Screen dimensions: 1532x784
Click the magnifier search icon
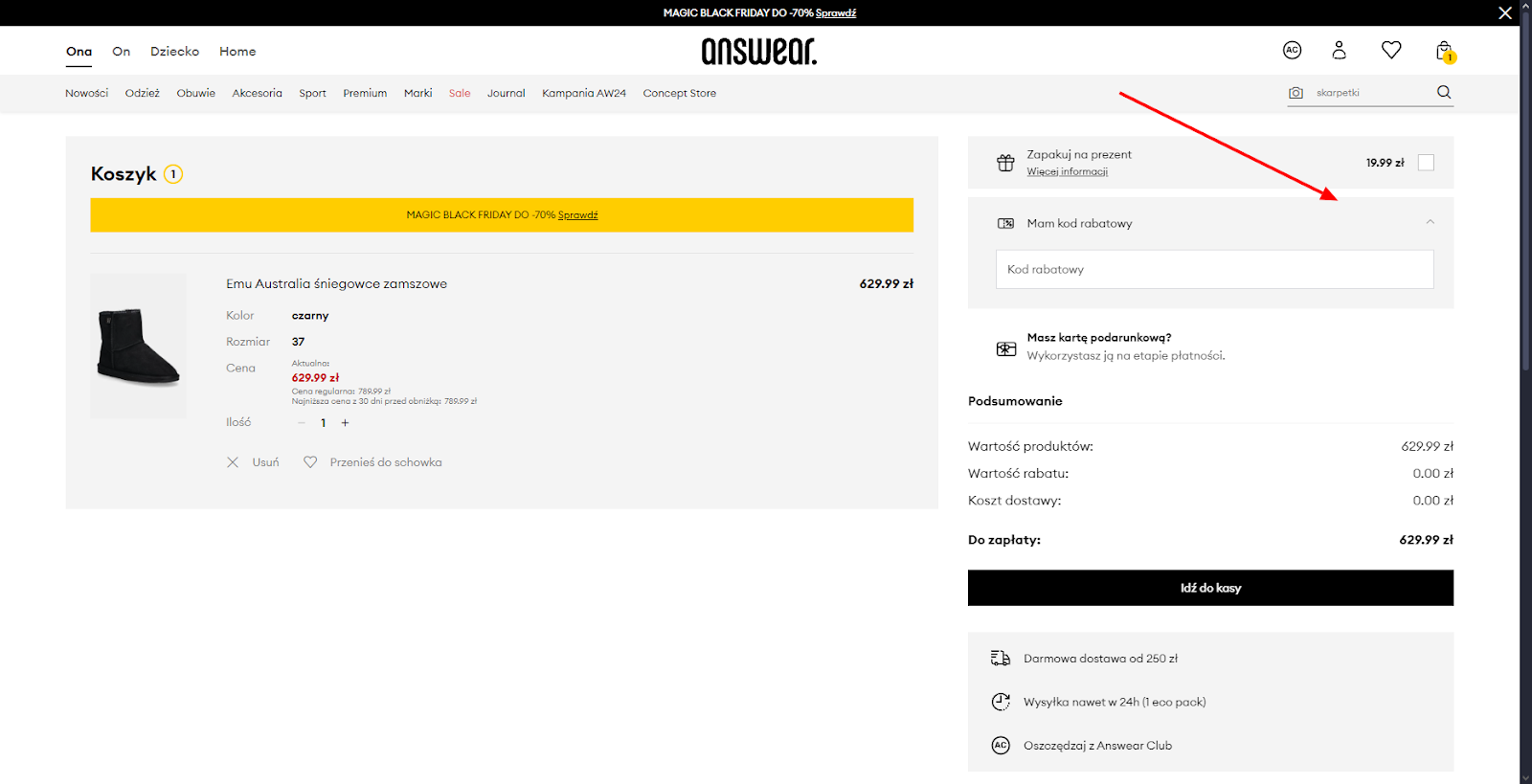pos(1444,92)
